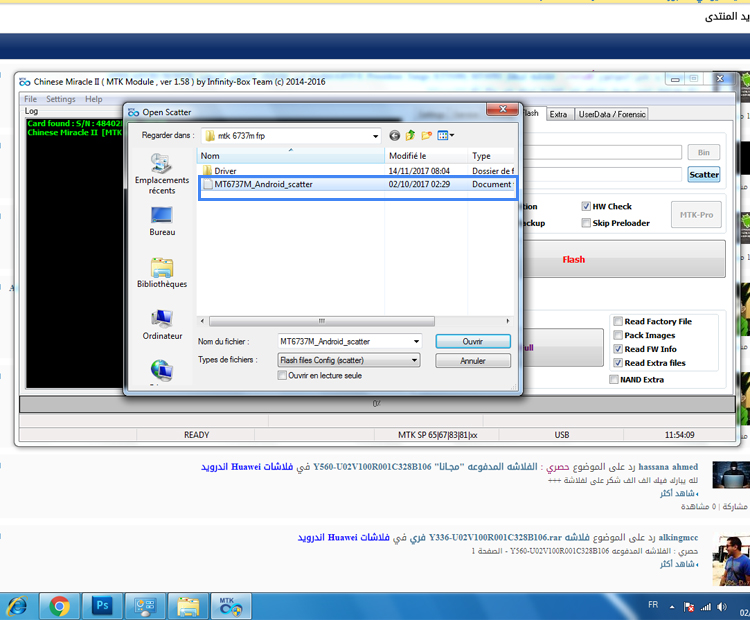
Task: Sort files by 'Modifié le' column header
Action: 426,156
